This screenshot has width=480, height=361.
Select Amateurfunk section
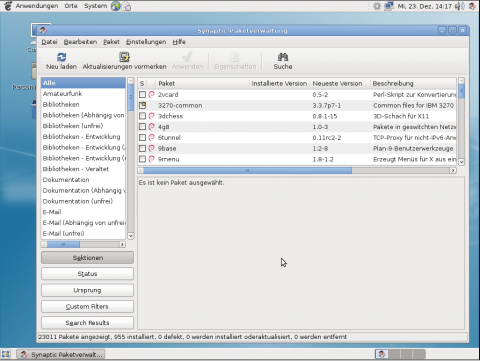pos(83,94)
